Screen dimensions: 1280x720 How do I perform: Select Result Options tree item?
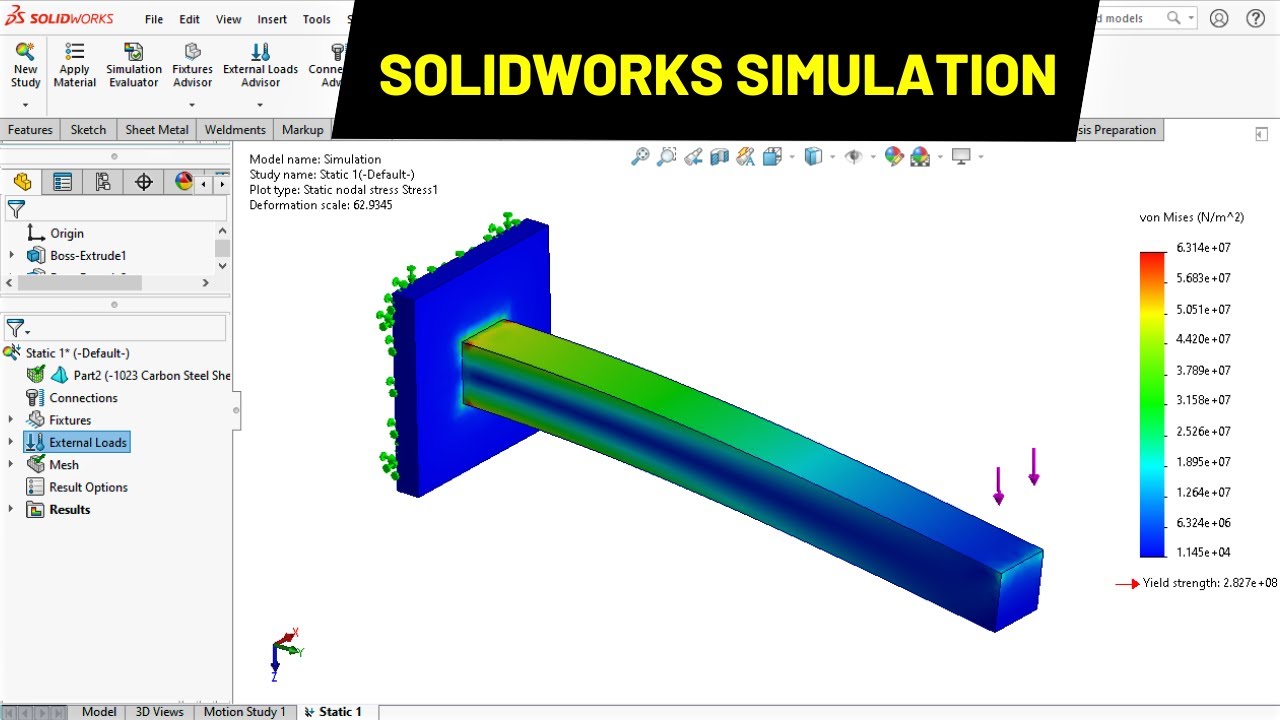pyautogui.click(x=88, y=487)
